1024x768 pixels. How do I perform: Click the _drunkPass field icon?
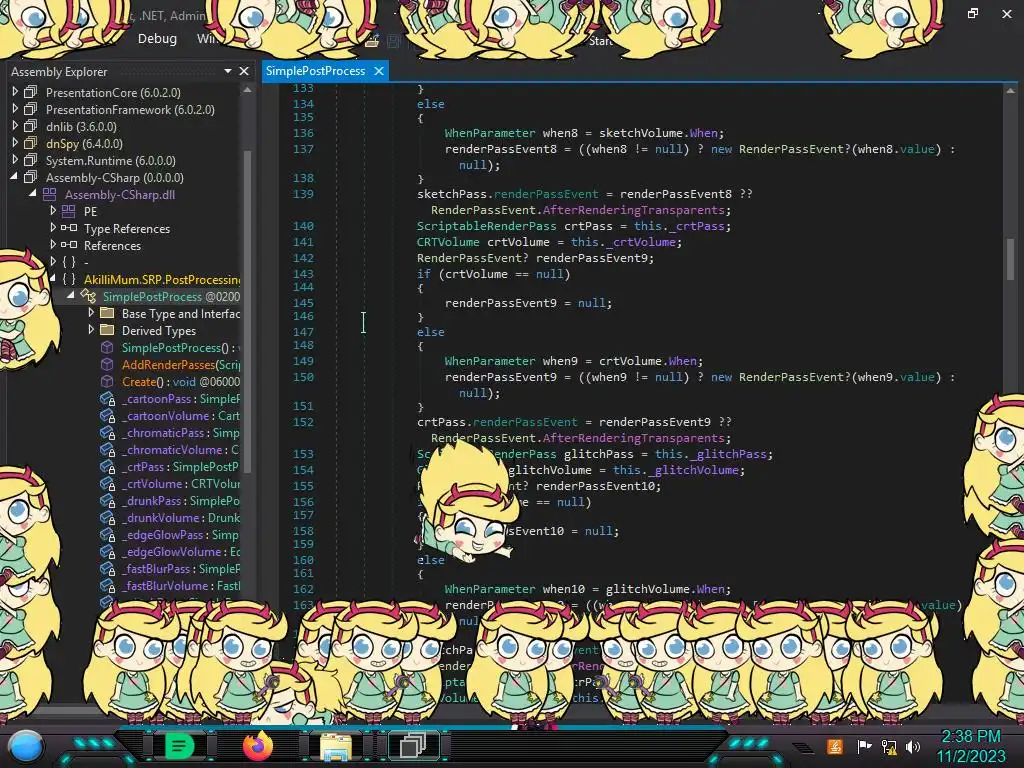(x=107, y=500)
